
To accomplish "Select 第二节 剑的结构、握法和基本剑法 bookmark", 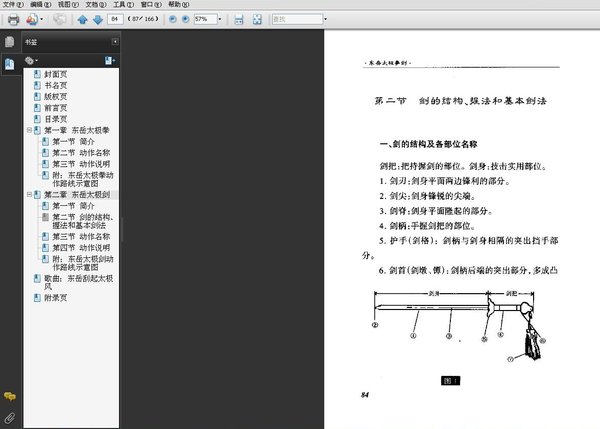I will (83, 221).
